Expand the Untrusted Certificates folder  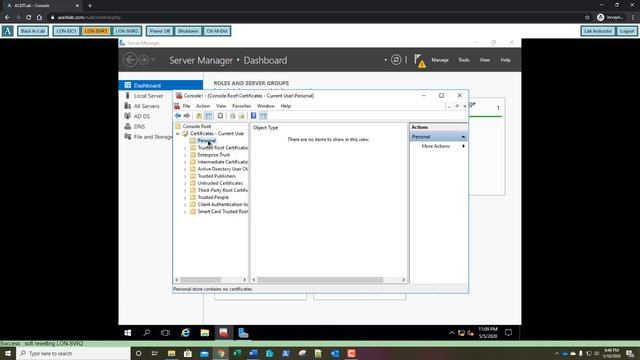pyautogui.click(x=185, y=183)
